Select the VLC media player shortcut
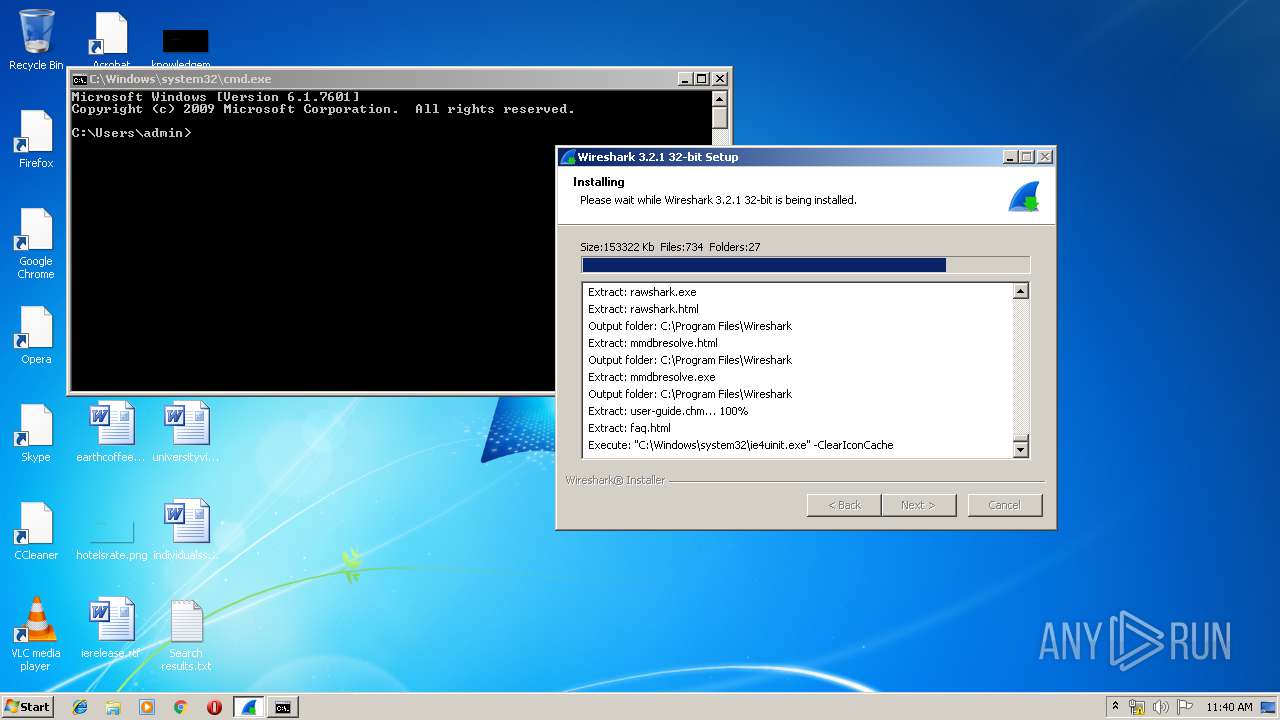1280x720 pixels. pyautogui.click(x=36, y=635)
